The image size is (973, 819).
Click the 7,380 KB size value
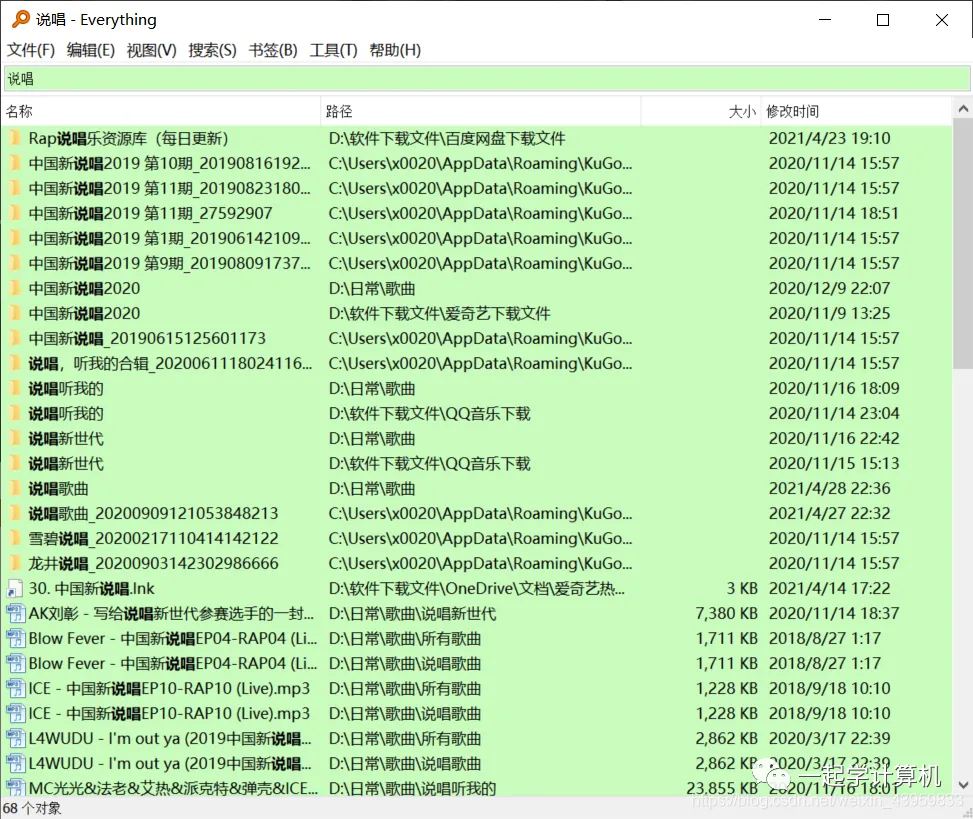[x=727, y=614]
